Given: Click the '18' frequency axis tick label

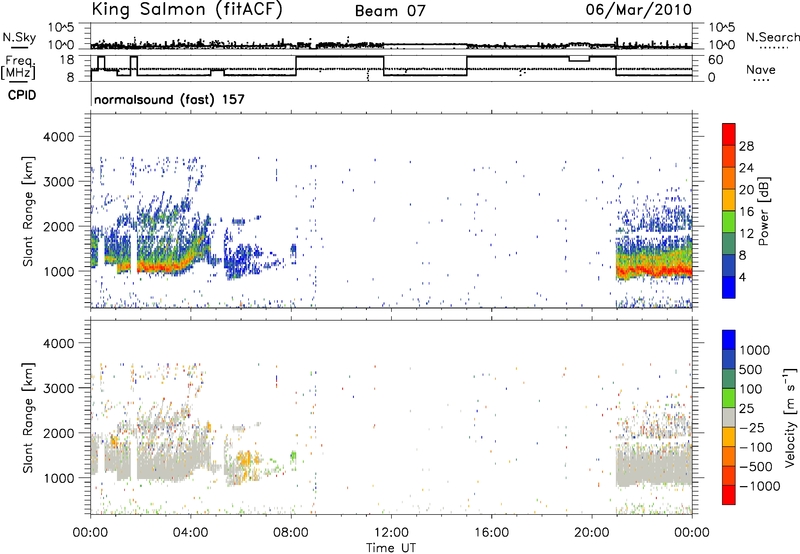Looking at the screenshot, I should (67, 60).
